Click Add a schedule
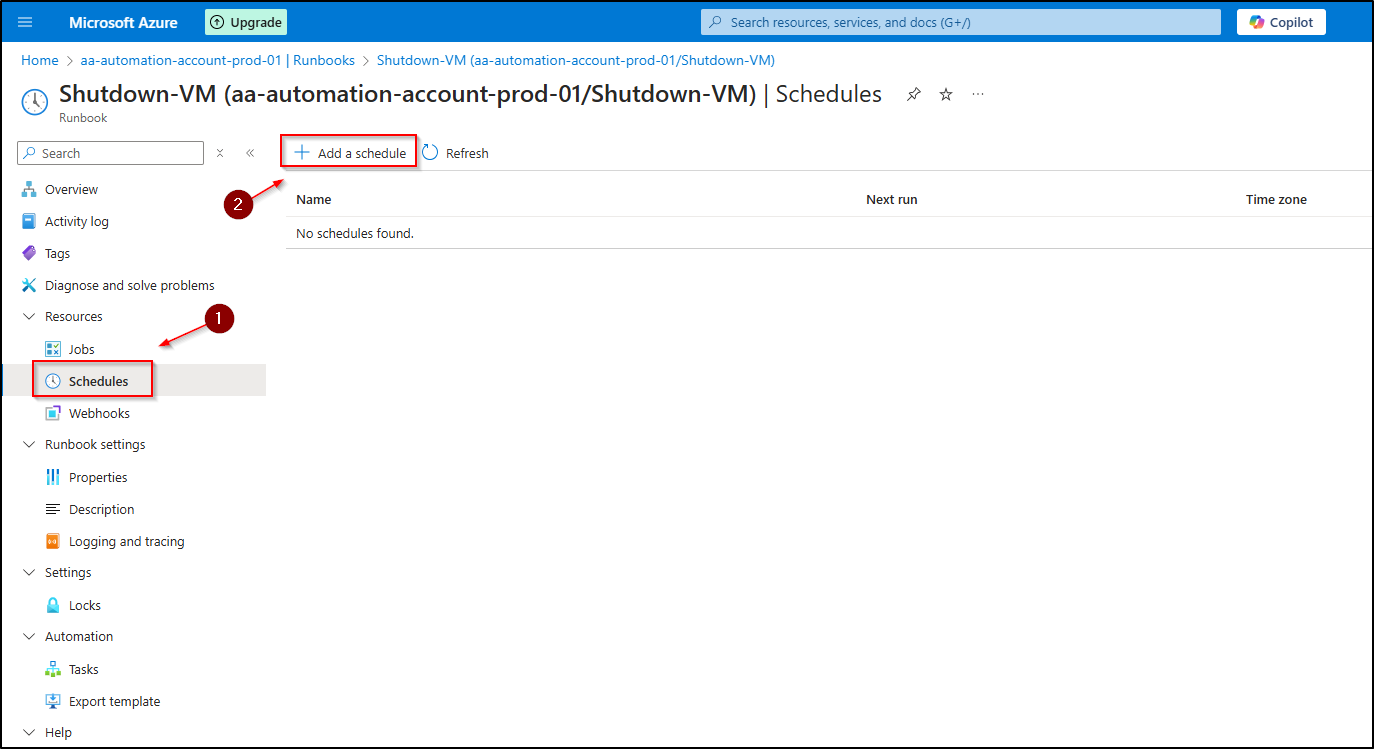Viewport: 1374px width, 749px height. (350, 153)
